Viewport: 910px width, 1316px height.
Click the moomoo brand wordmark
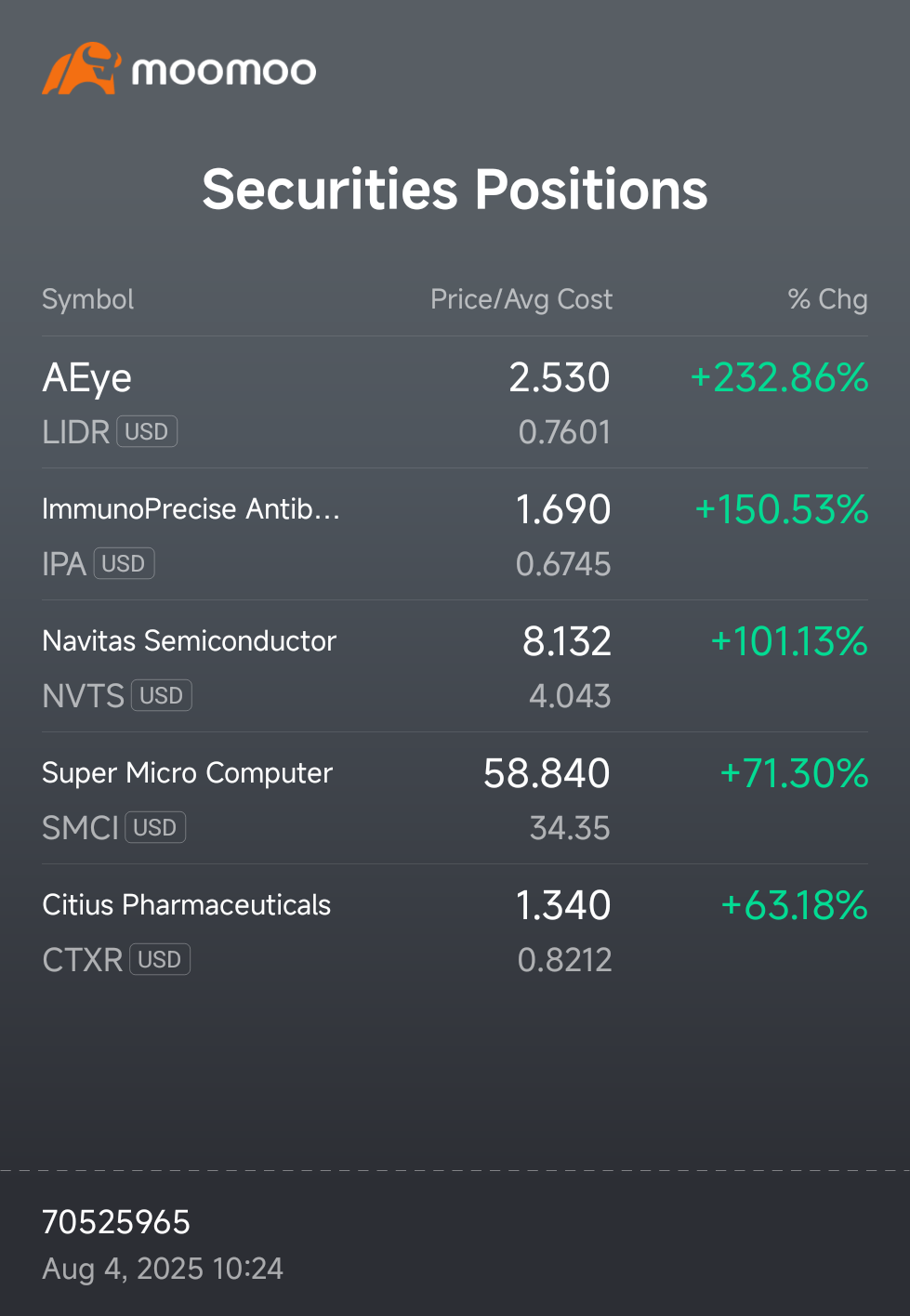click(224, 72)
